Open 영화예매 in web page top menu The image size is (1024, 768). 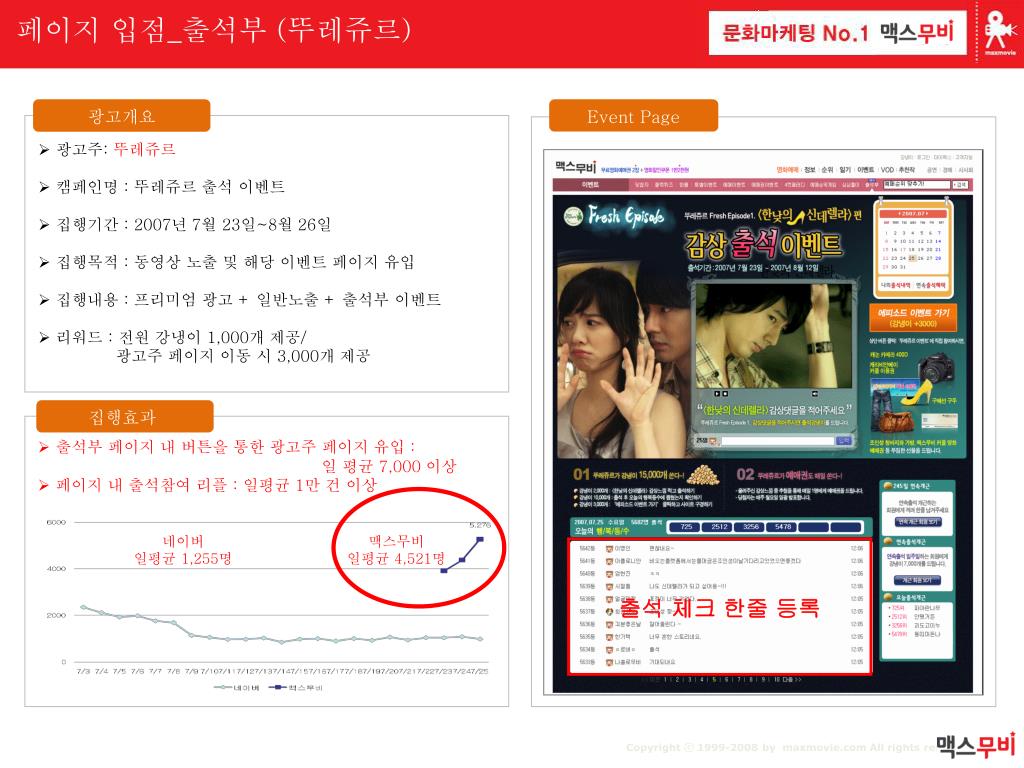click(787, 170)
